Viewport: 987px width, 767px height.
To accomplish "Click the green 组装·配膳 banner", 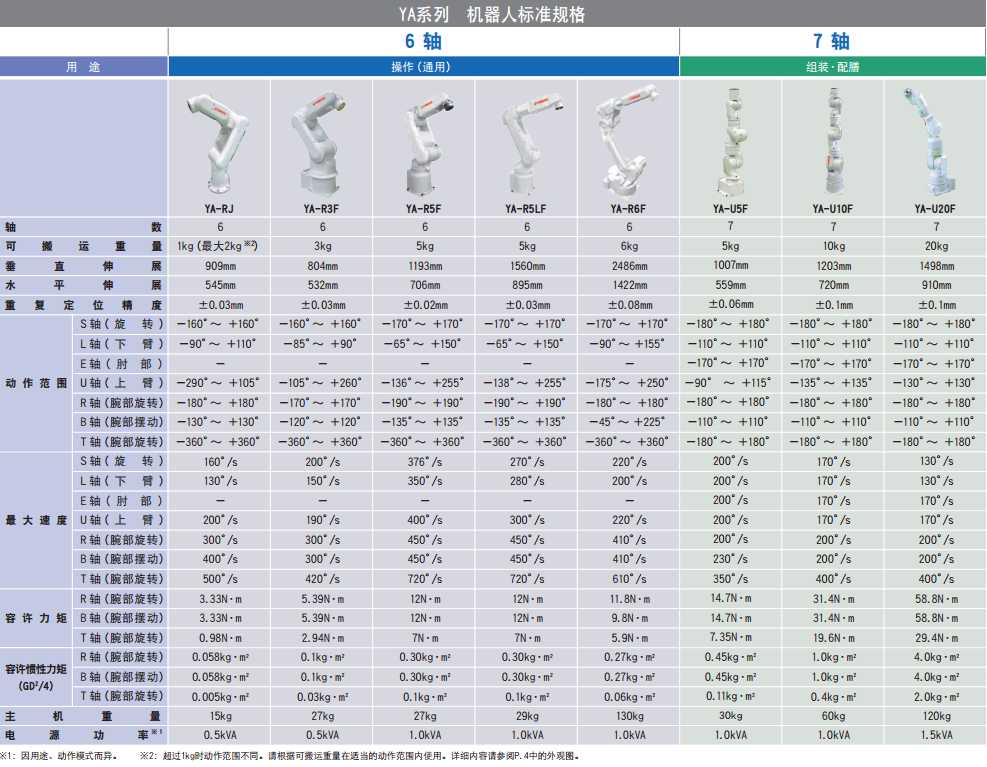I will coord(832,67).
